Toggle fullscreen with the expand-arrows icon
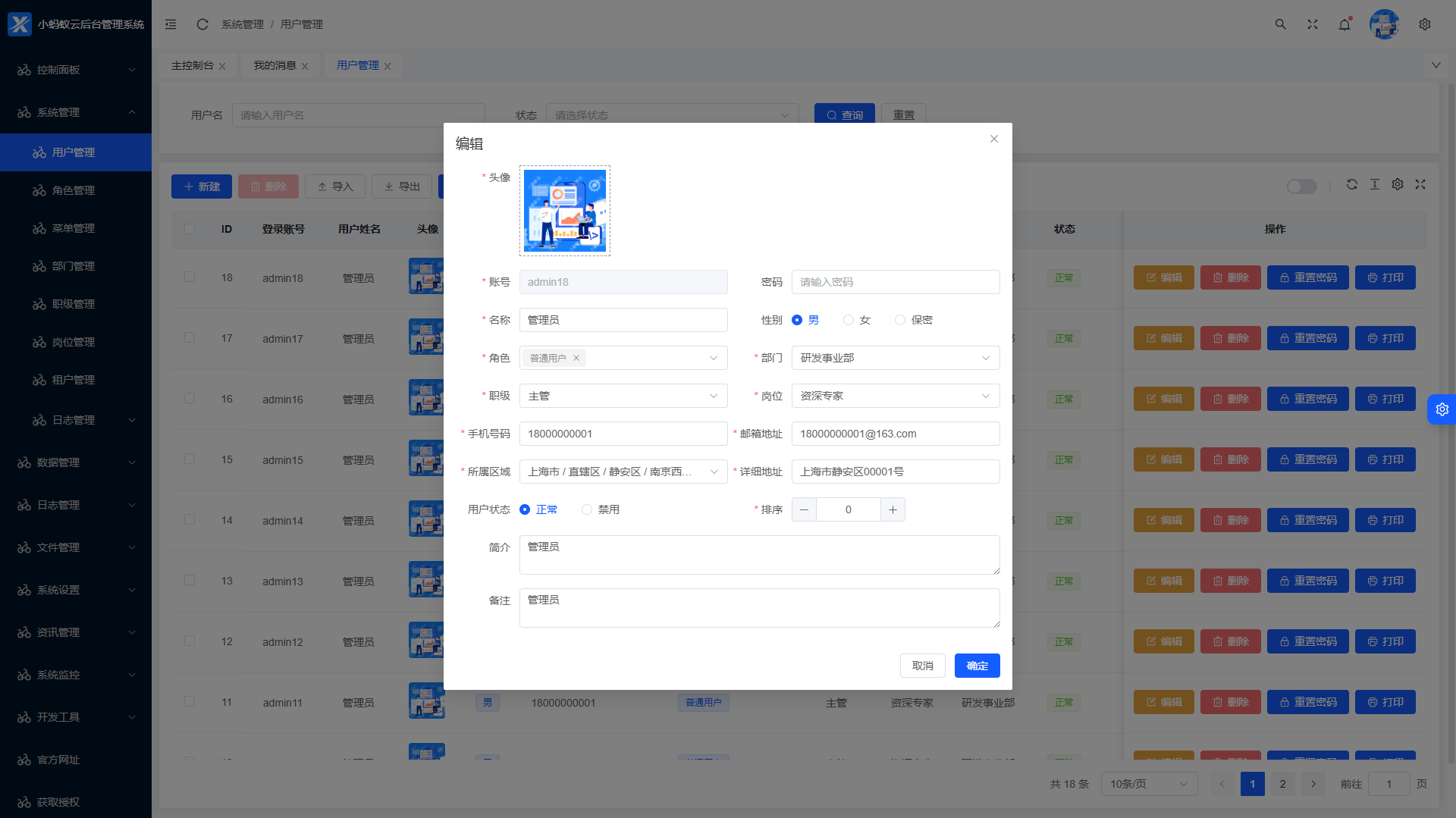The image size is (1456, 818). 1313,24
